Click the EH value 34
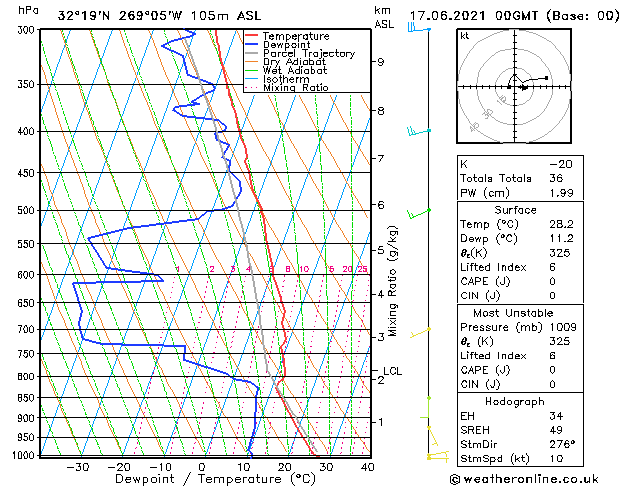This screenshot has width=629, height=486. click(556, 416)
